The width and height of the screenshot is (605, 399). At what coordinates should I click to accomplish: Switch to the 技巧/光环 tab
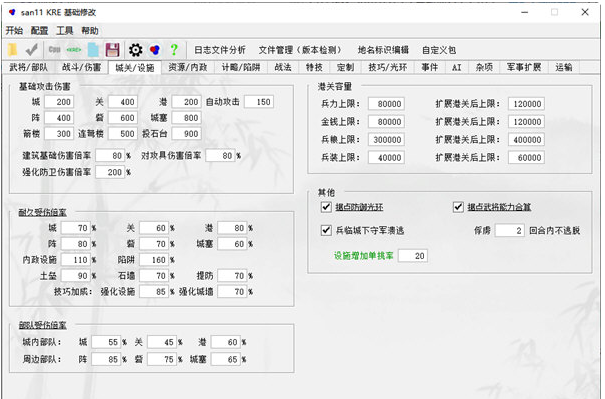[x=388, y=68]
